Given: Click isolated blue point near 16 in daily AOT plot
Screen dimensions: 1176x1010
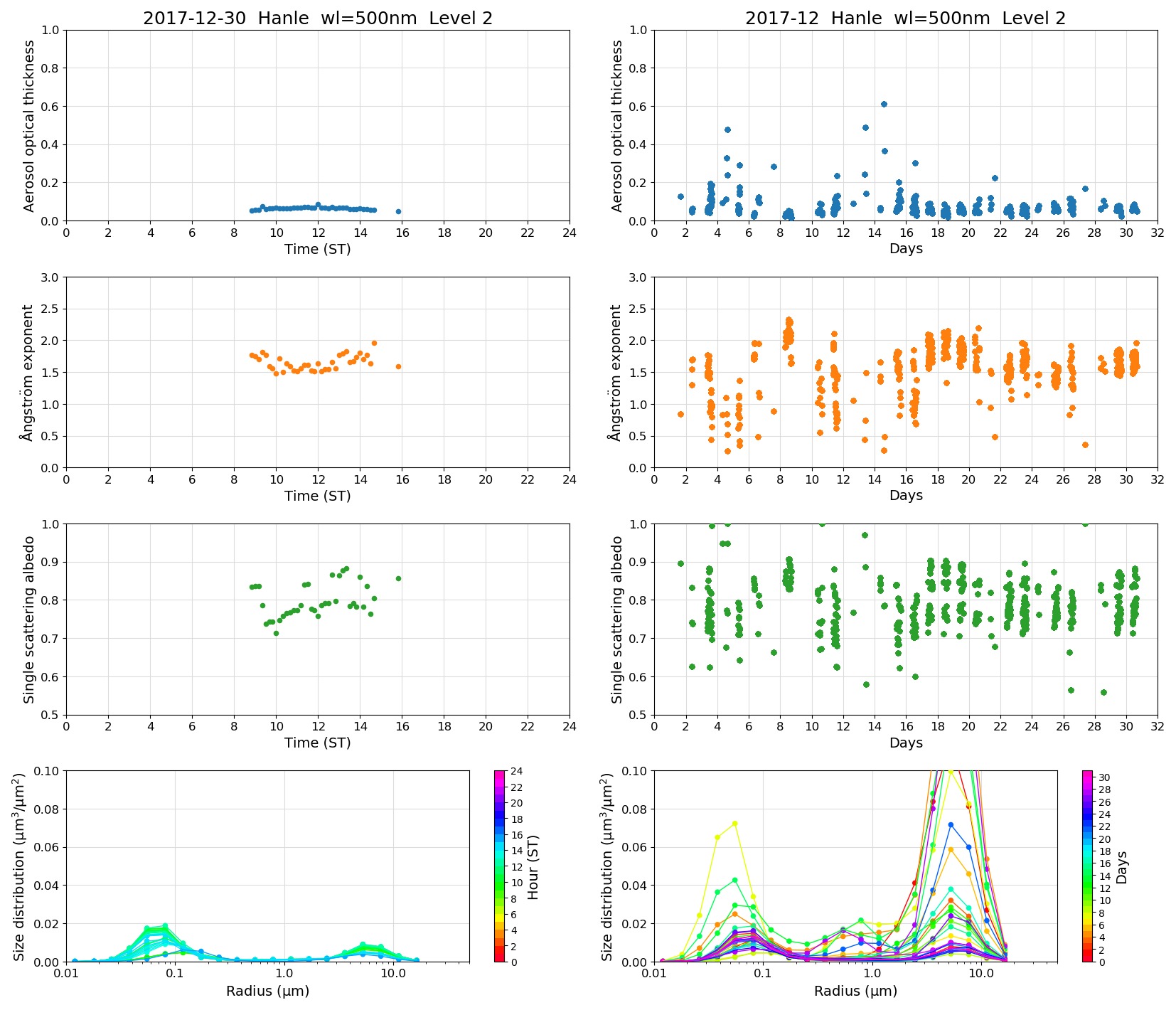Looking at the screenshot, I should [398, 211].
